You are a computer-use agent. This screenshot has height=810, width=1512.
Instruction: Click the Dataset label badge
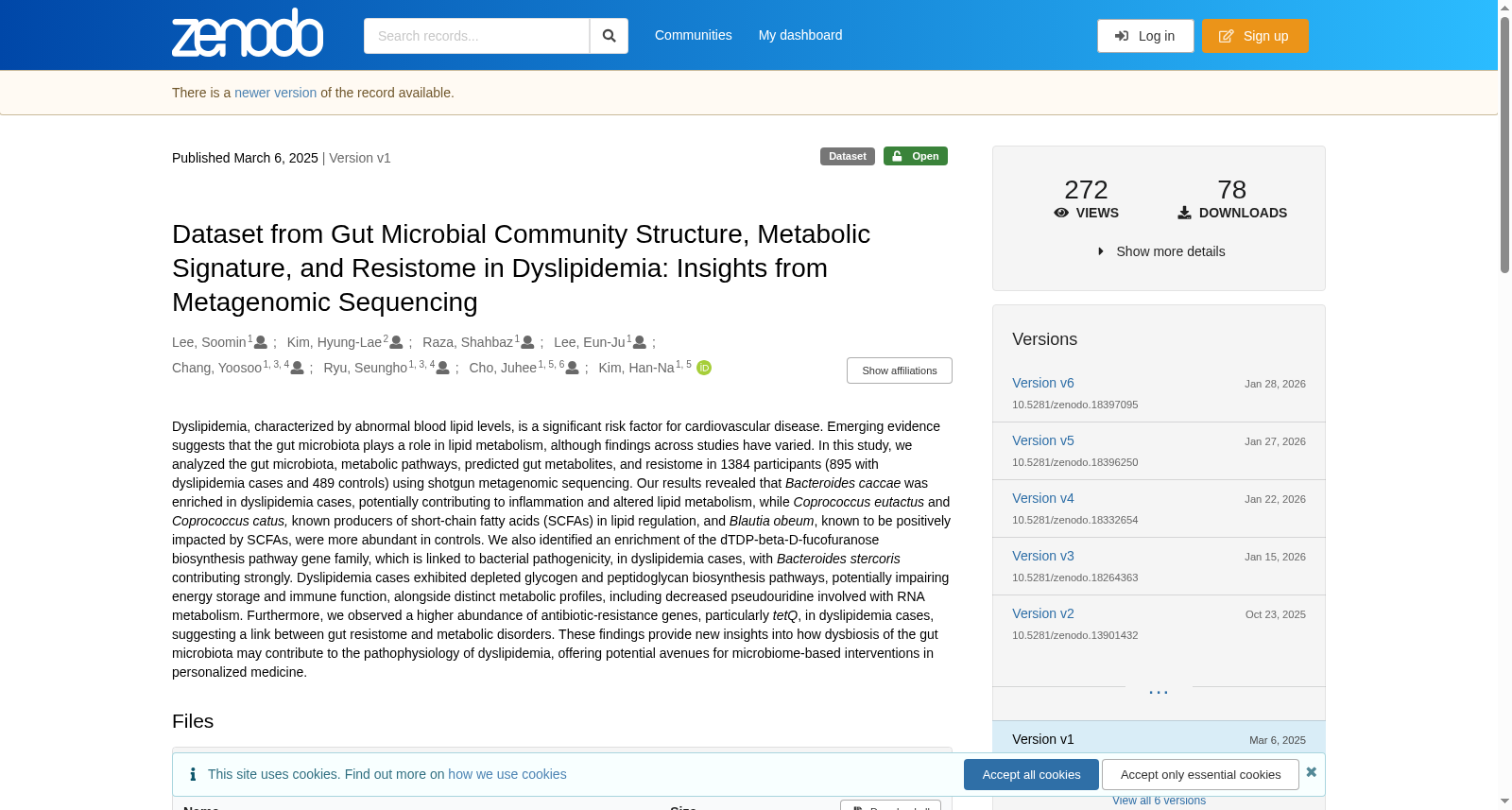848,156
